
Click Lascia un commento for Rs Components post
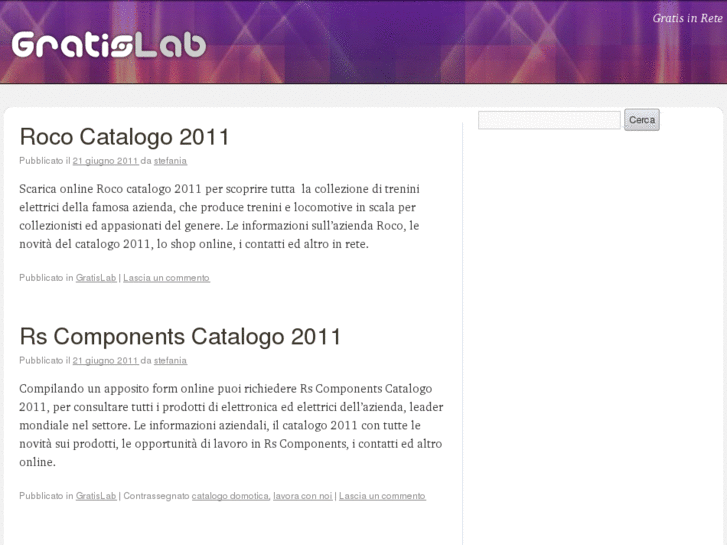coord(382,496)
